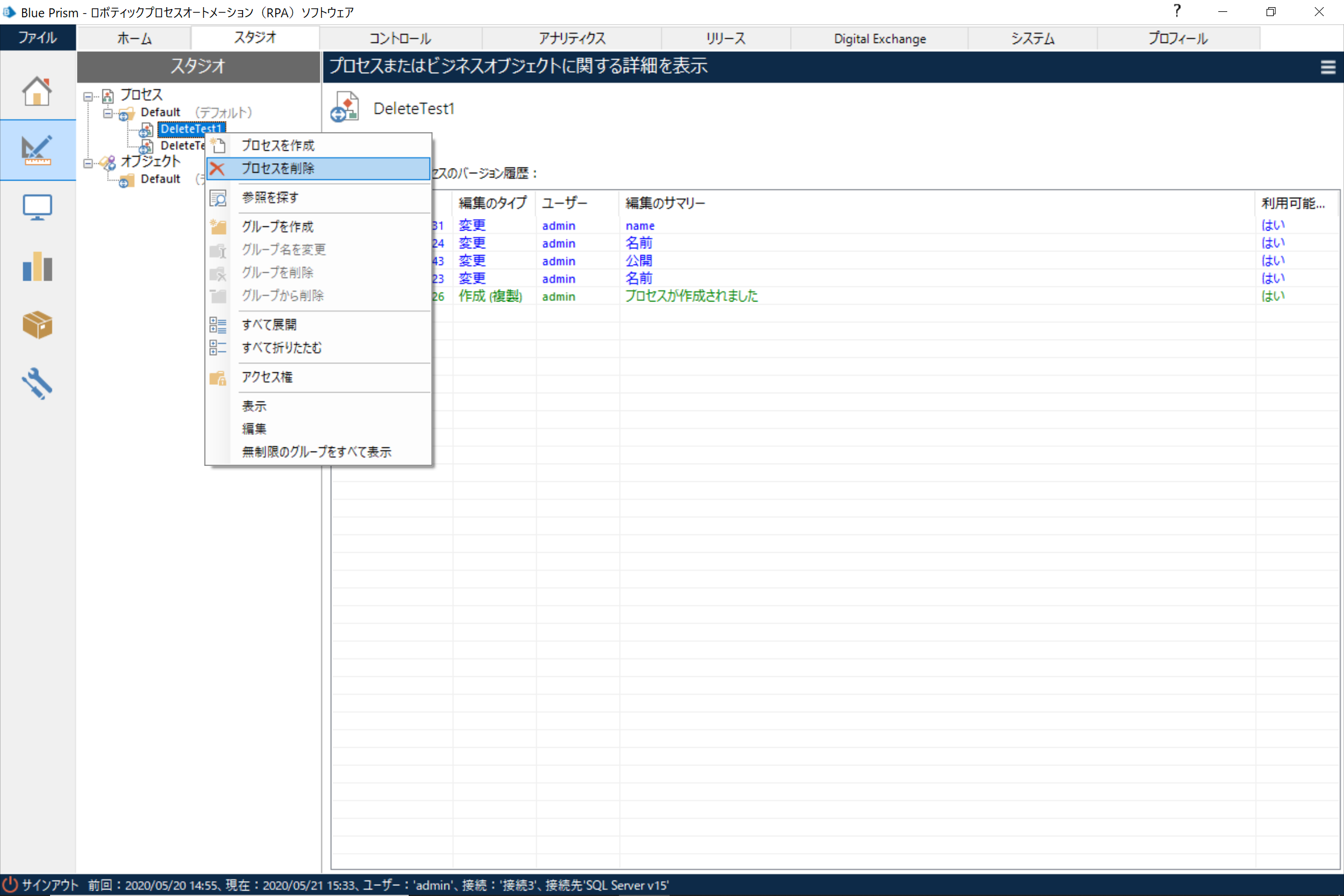
Task: Collapse the Default folder under プロセス
Action: (108, 113)
